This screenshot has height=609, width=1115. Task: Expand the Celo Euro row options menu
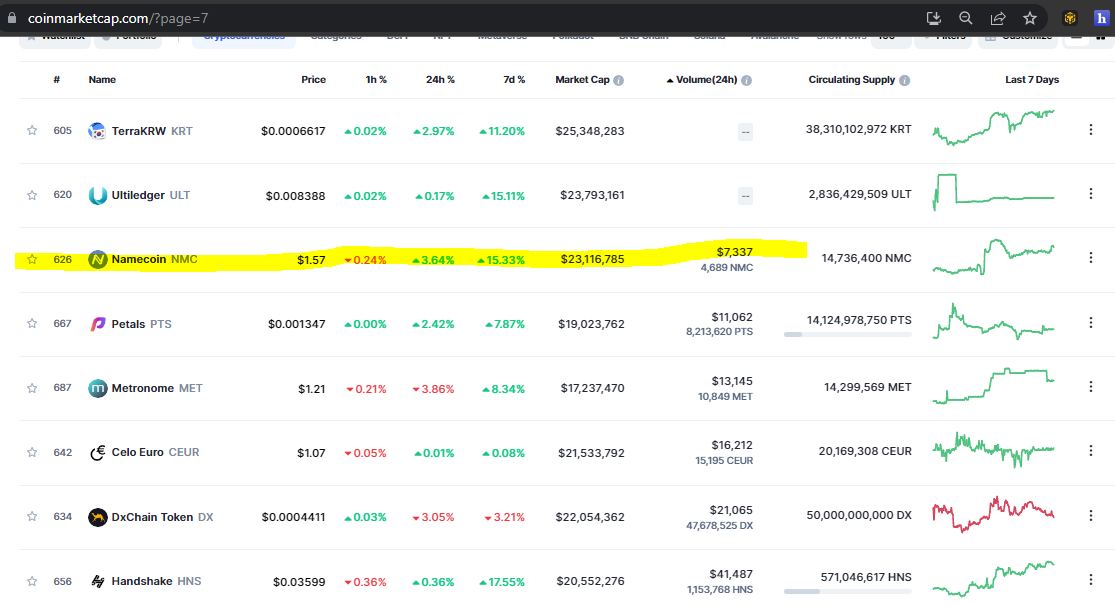tap(1091, 450)
